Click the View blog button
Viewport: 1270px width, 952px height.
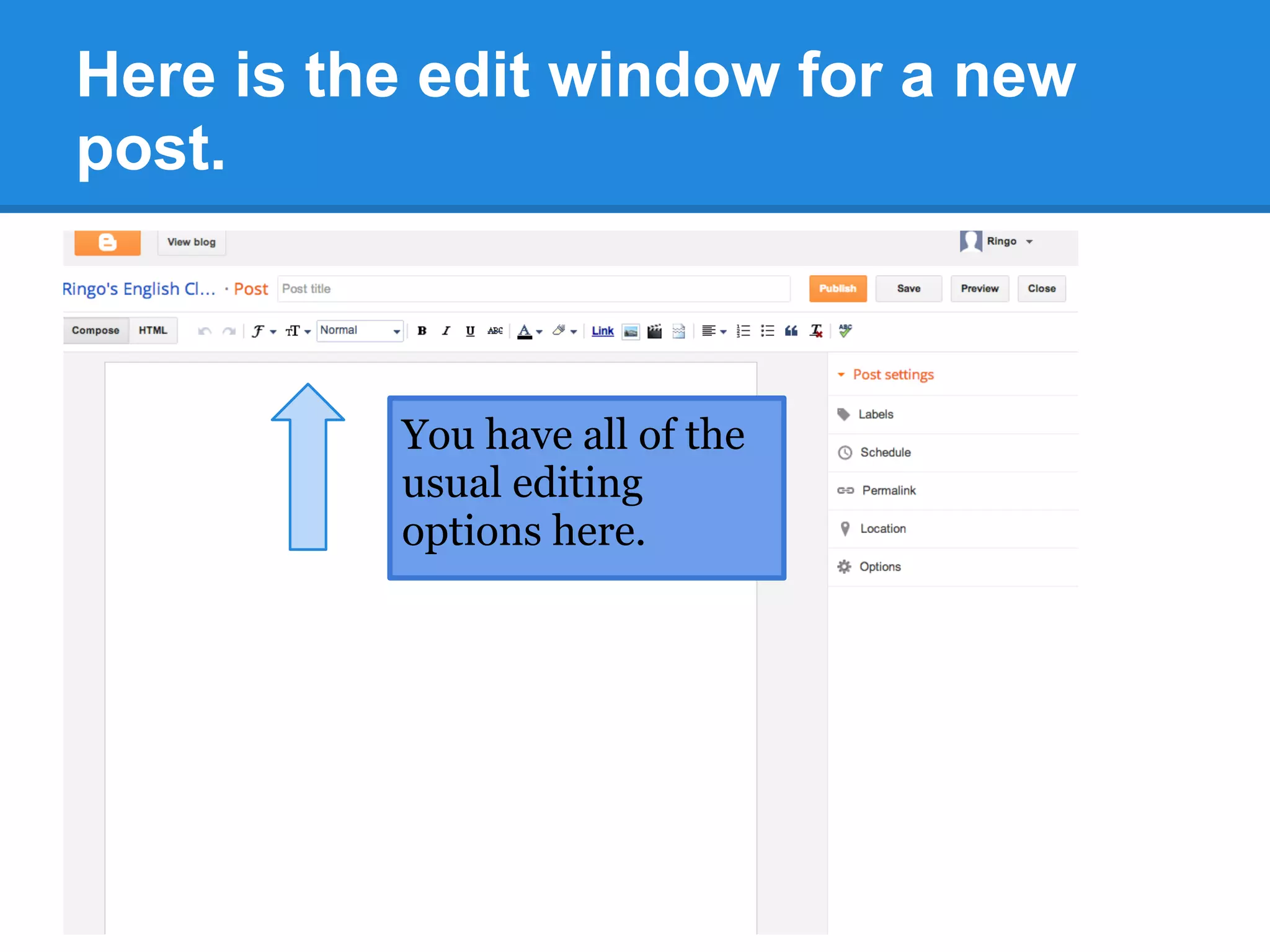(x=192, y=242)
